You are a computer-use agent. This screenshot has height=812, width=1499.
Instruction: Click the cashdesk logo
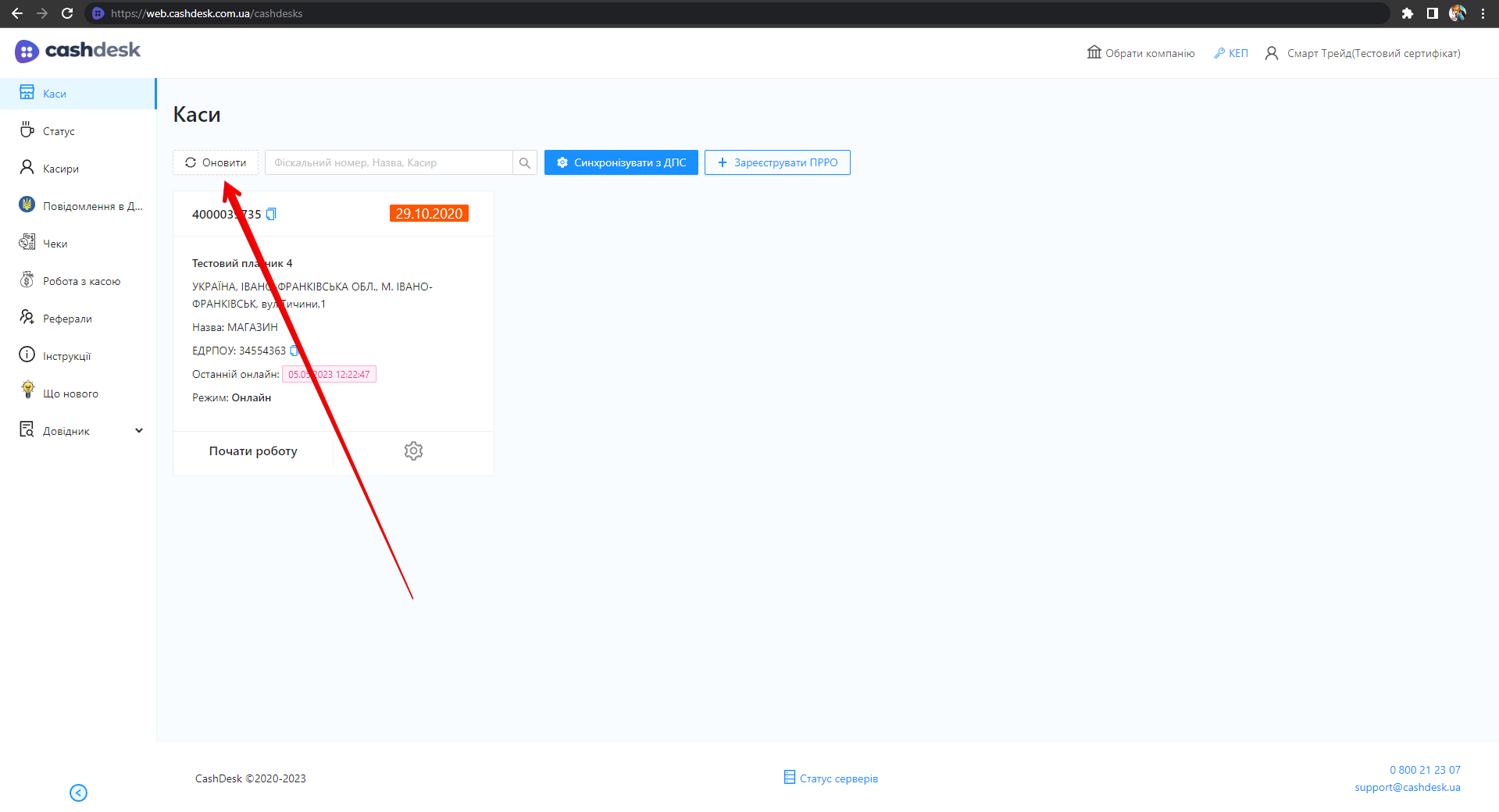click(x=78, y=51)
